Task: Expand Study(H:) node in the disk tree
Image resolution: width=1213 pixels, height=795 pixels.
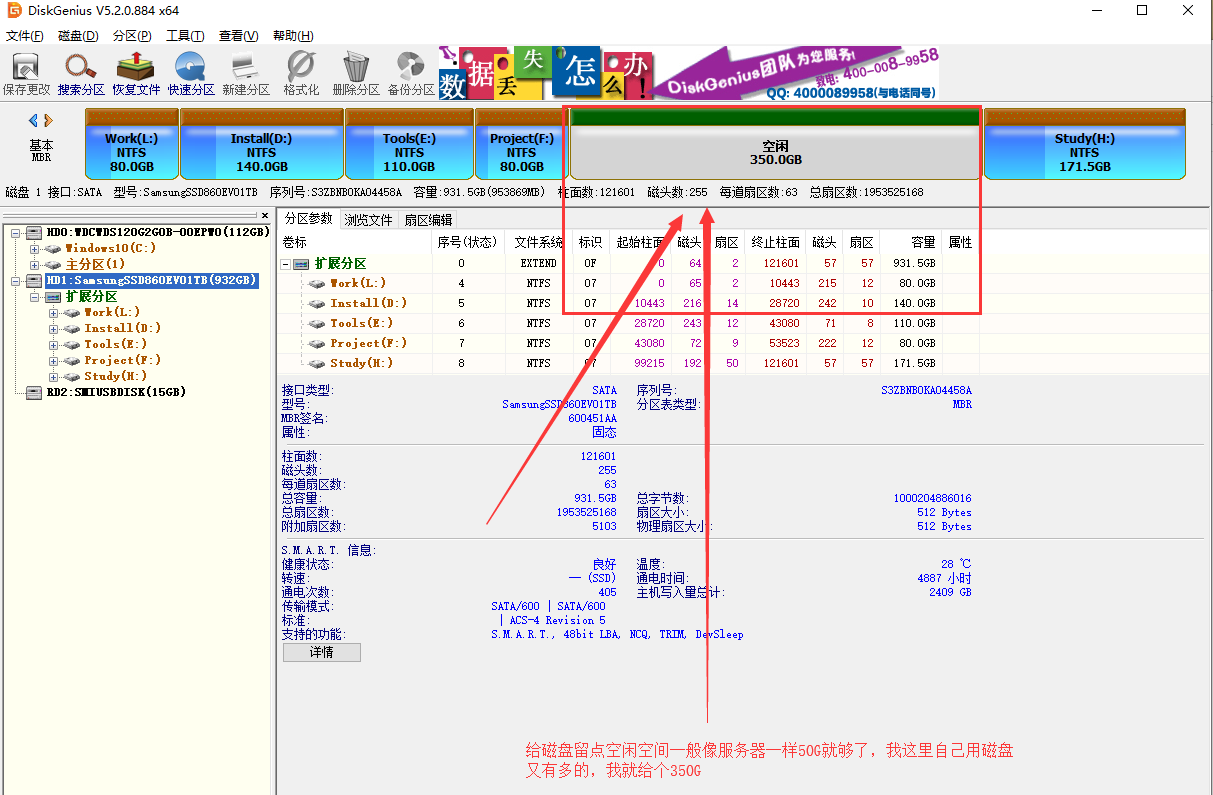Action: coord(53,377)
